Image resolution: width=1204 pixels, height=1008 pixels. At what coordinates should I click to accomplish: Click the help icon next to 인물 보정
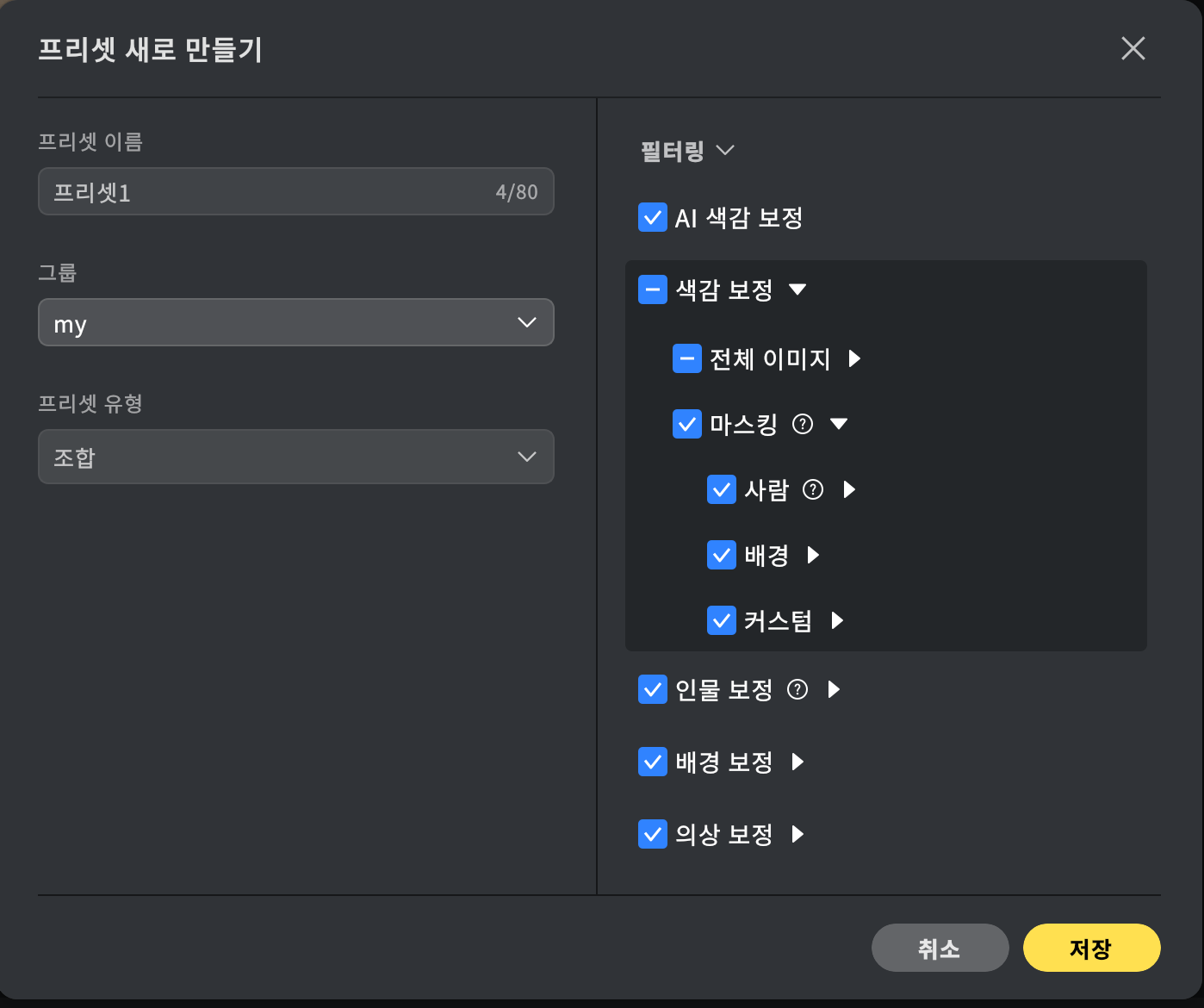coord(798,689)
